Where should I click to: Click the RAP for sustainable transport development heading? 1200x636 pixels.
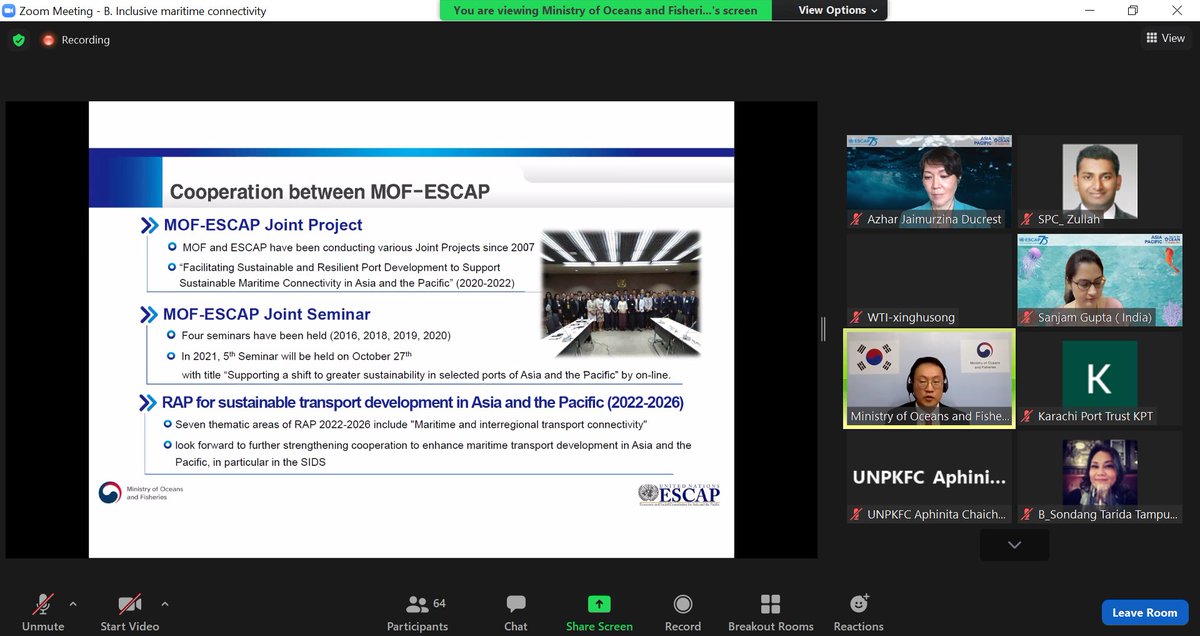pos(423,403)
